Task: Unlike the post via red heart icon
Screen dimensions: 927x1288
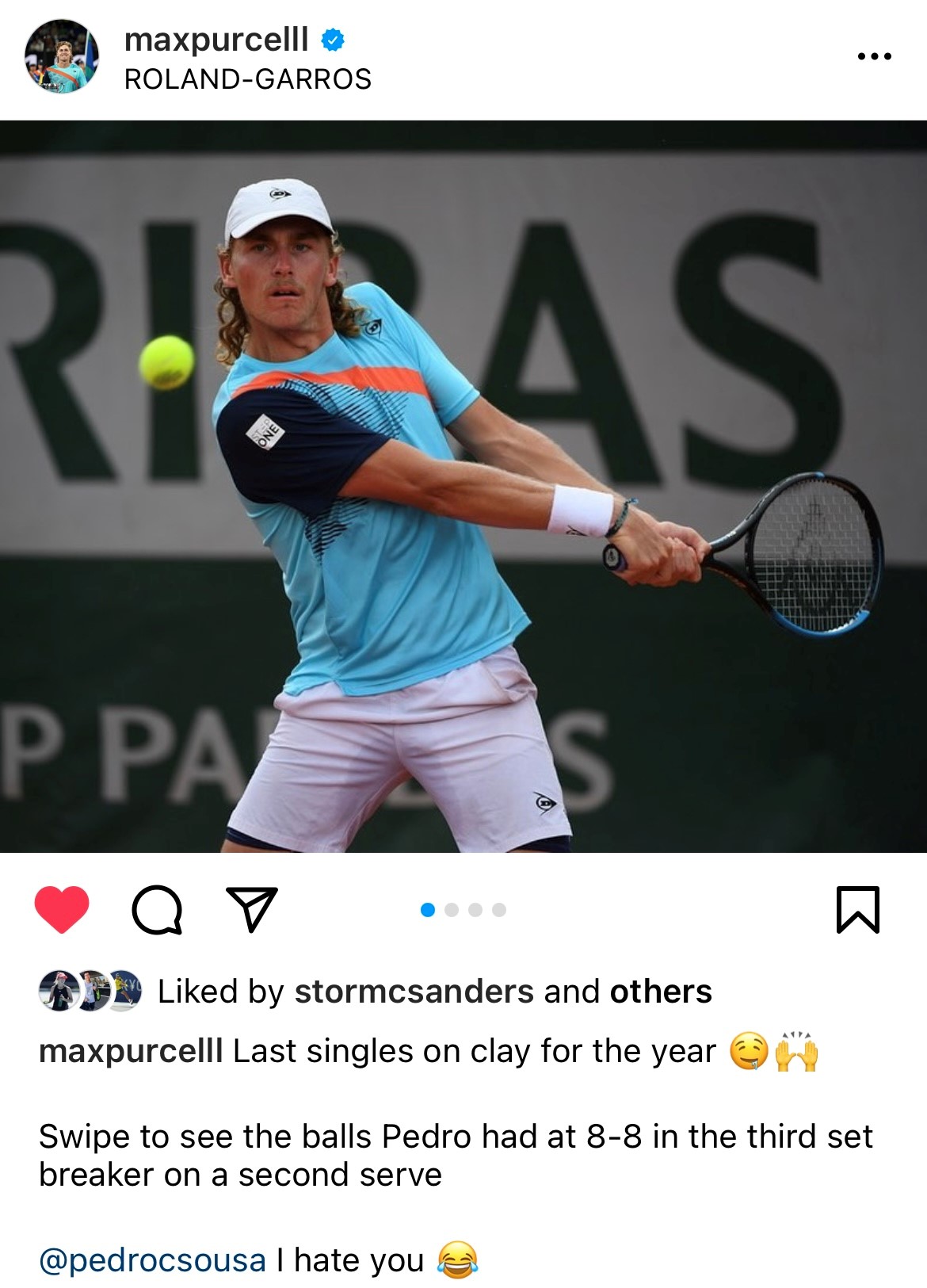Action: tap(62, 909)
